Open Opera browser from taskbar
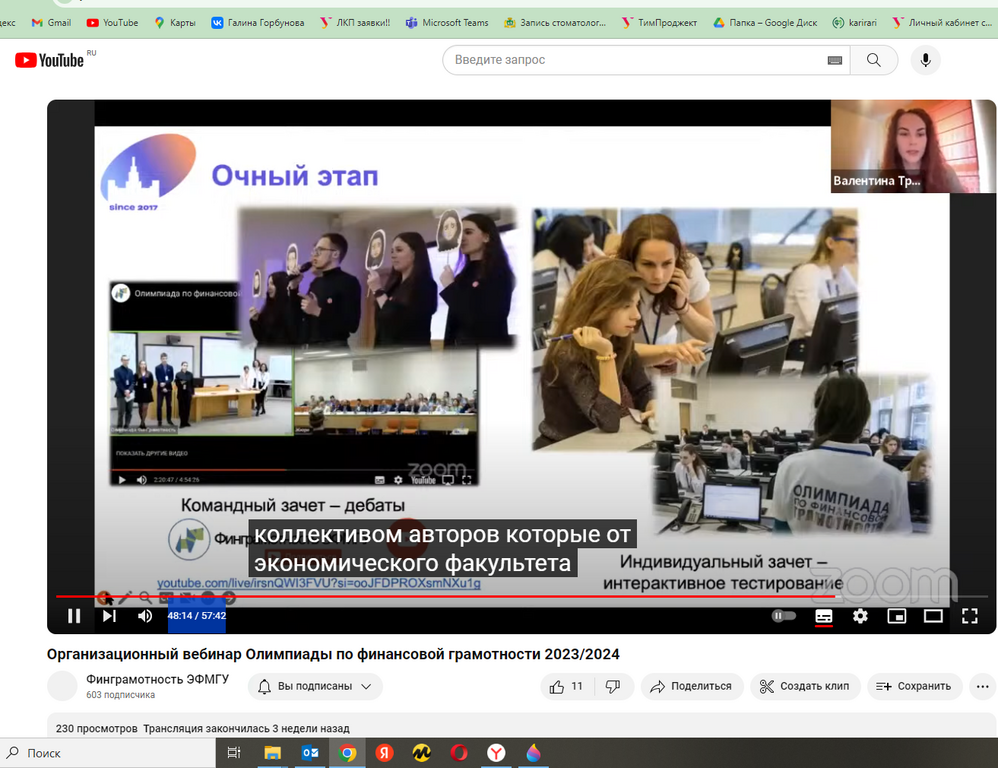Image resolution: width=998 pixels, height=768 pixels. tap(459, 753)
